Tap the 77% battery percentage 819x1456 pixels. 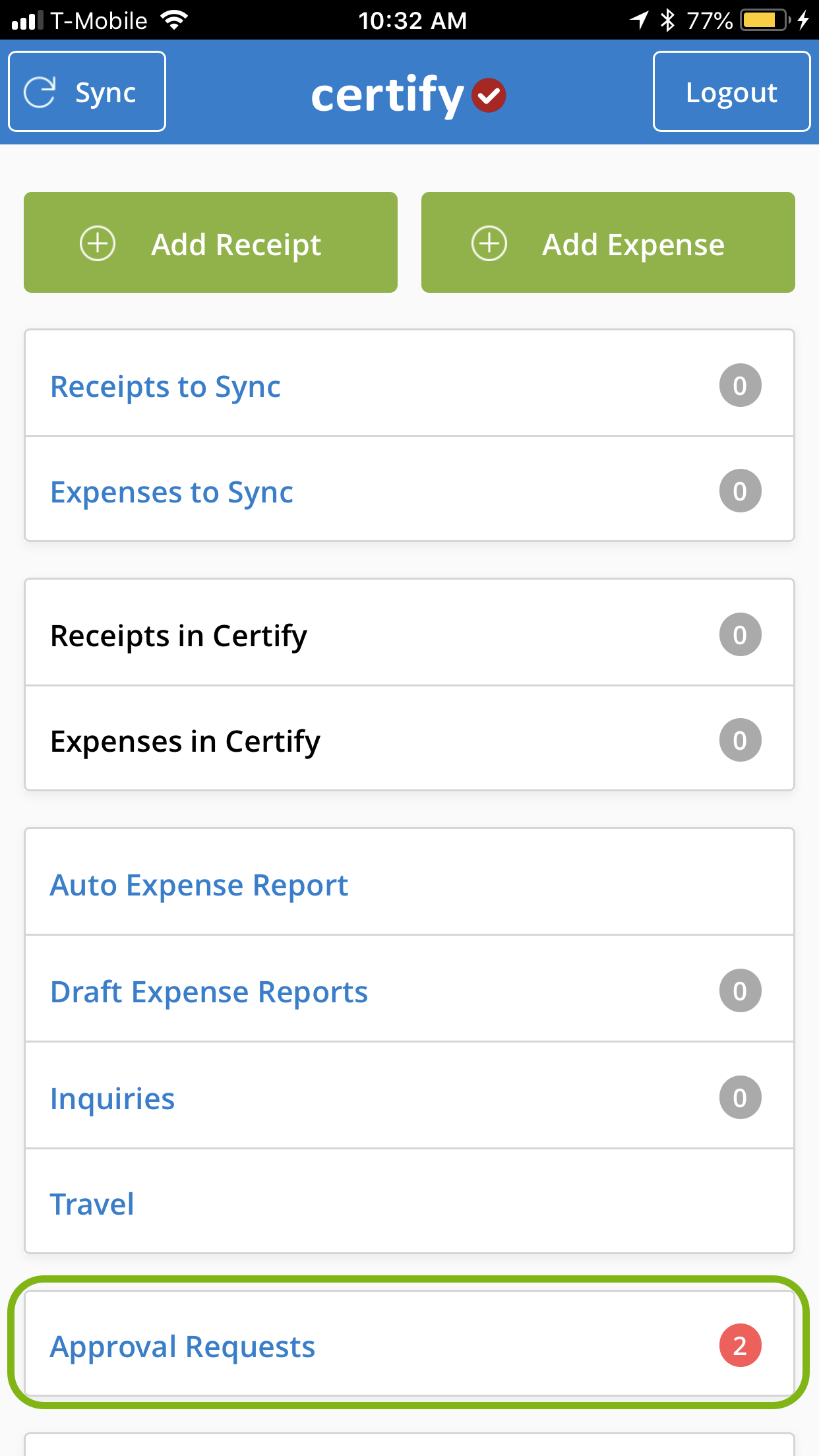pyautogui.click(x=710, y=20)
